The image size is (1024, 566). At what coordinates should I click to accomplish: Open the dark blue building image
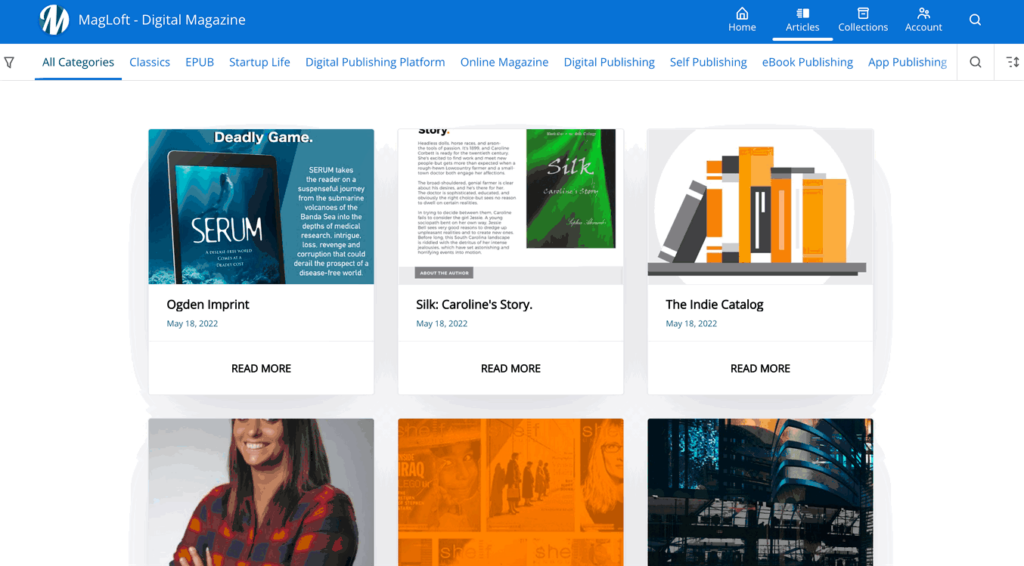point(760,492)
